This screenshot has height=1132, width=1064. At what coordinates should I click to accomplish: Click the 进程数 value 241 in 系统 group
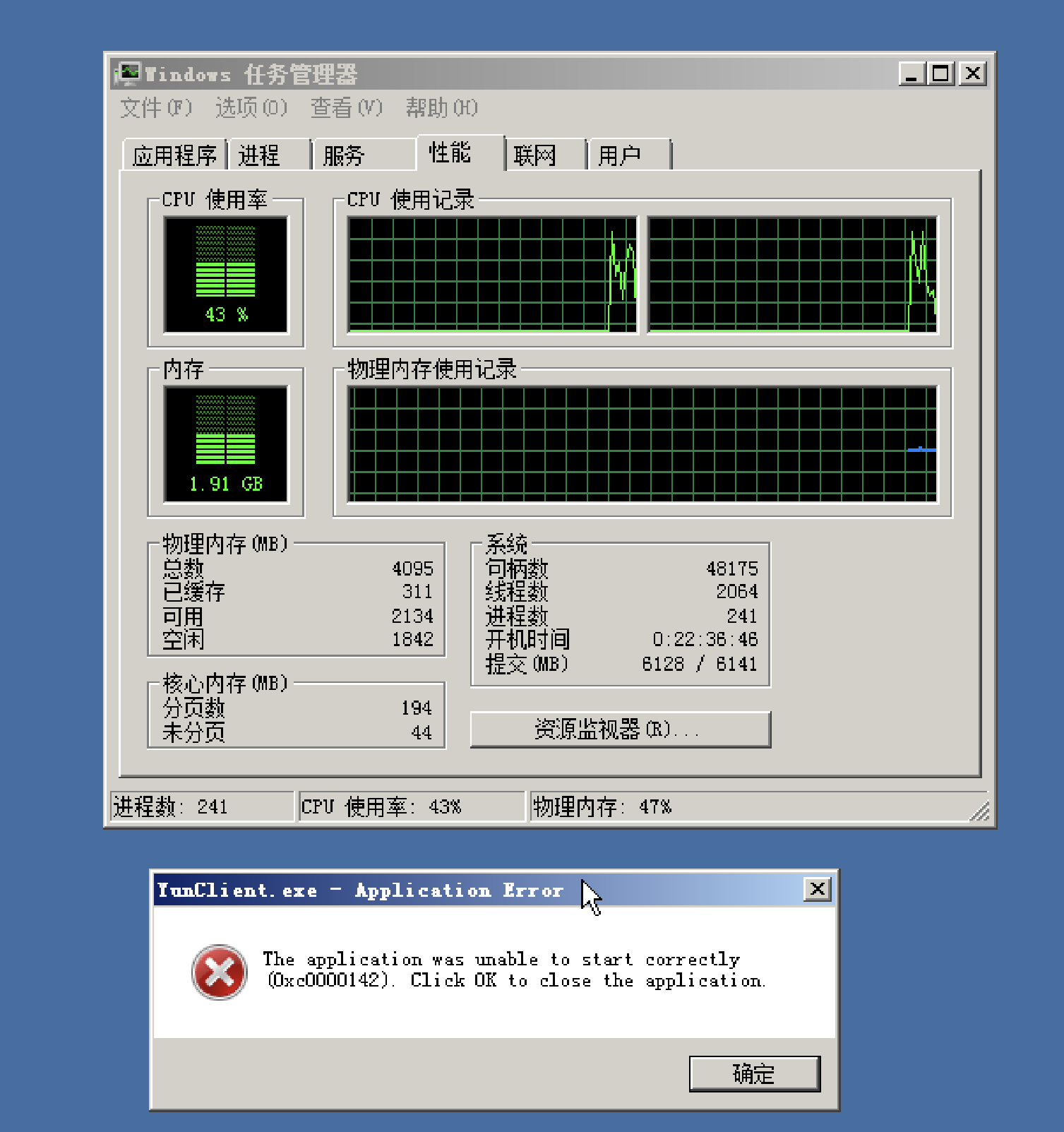[742, 616]
